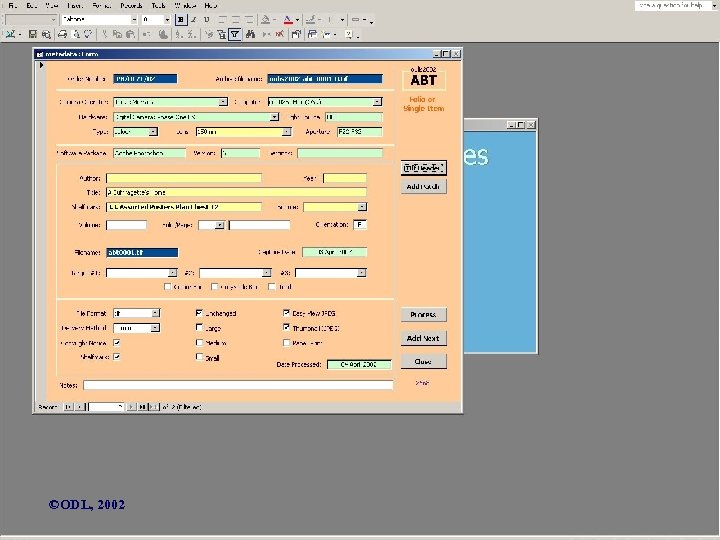Click the Find binoculars icon
This screenshot has width=720, height=540.
click(x=252, y=33)
